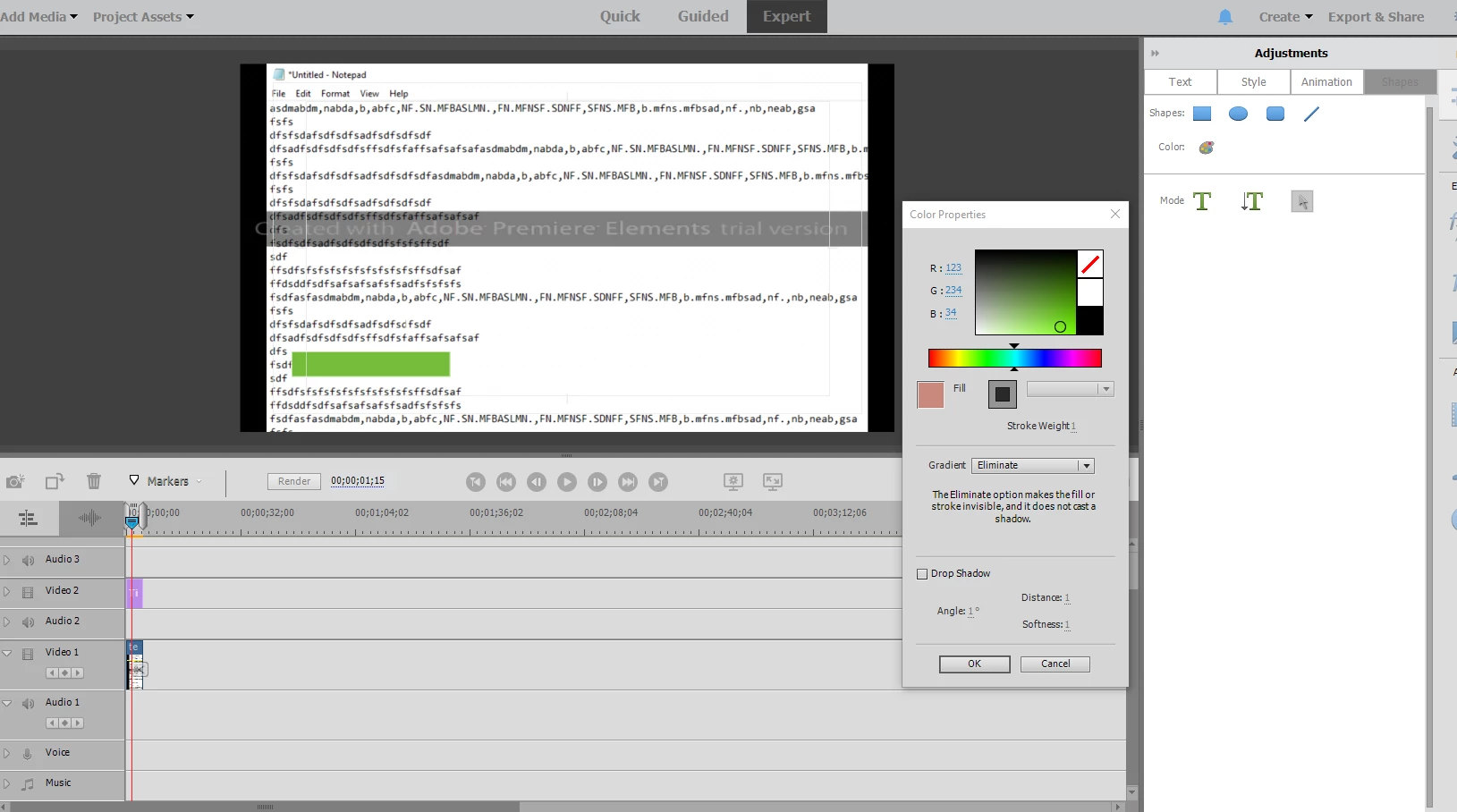Open the Style adjustments tab
The width and height of the screenshot is (1457, 812).
click(x=1254, y=82)
